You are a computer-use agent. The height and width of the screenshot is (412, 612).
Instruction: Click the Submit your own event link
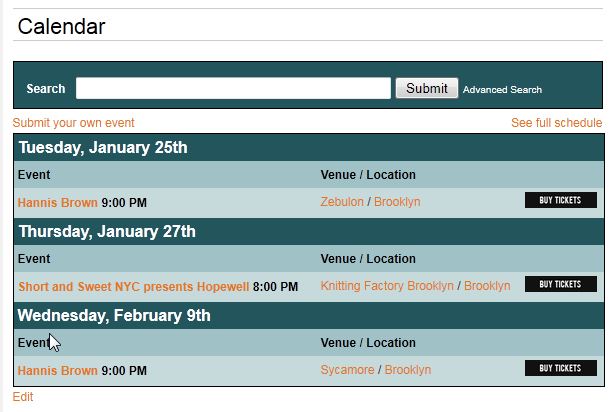tap(74, 123)
